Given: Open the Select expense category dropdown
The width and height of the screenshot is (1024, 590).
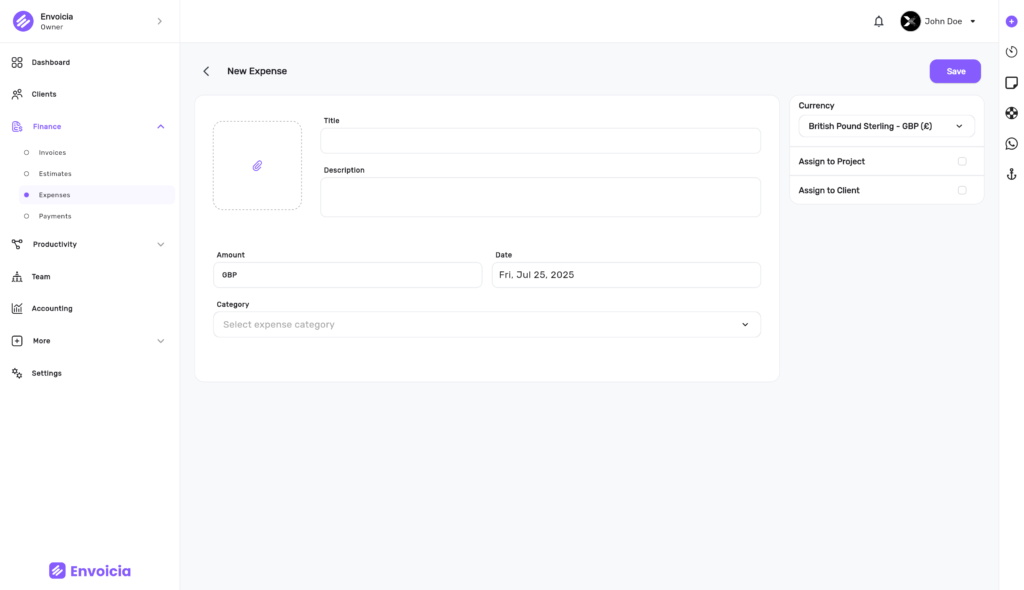Looking at the screenshot, I should pyautogui.click(x=487, y=324).
